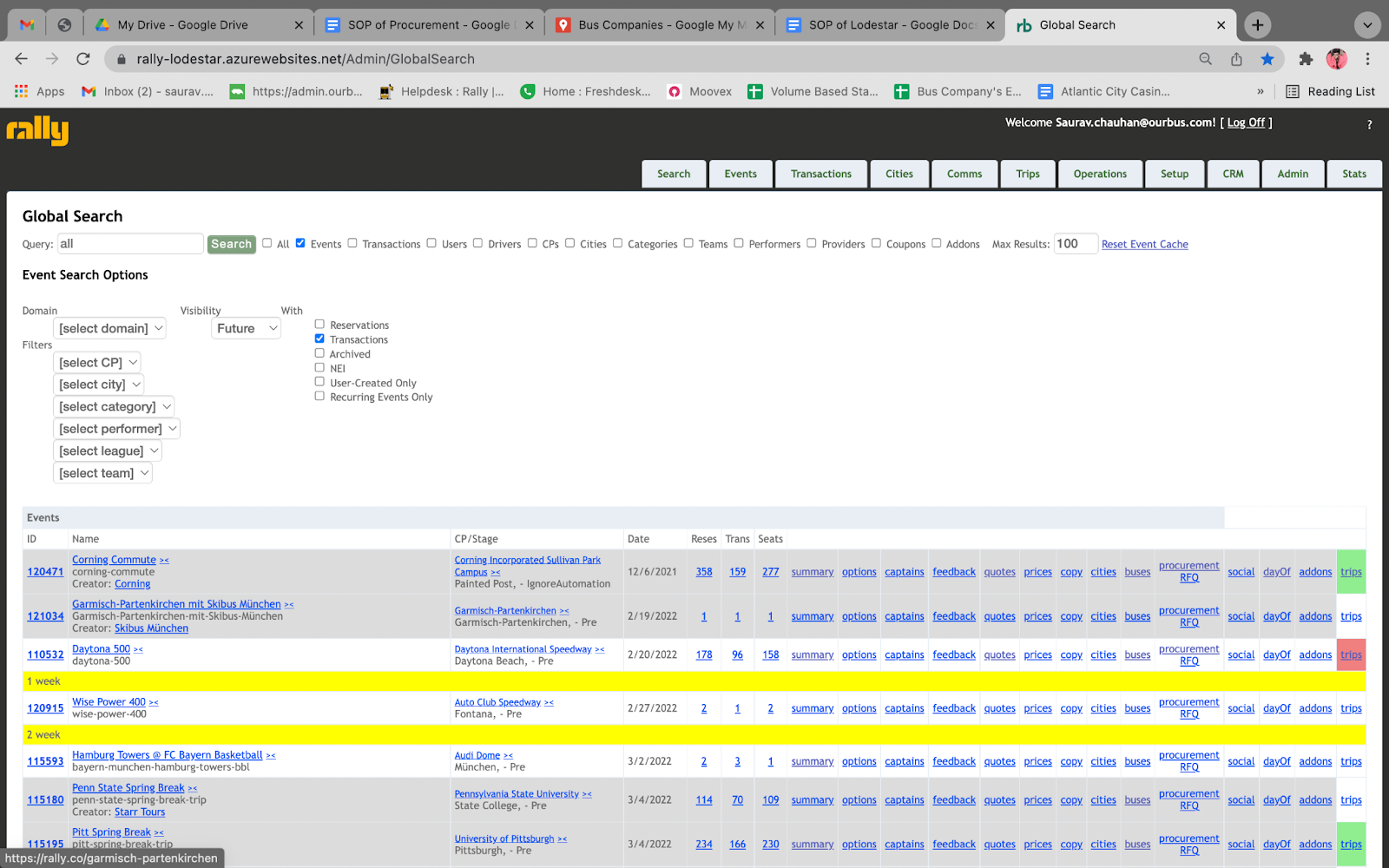Open the Apps grid bookmark
1389x868 pixels.
[x=39, y=91]
